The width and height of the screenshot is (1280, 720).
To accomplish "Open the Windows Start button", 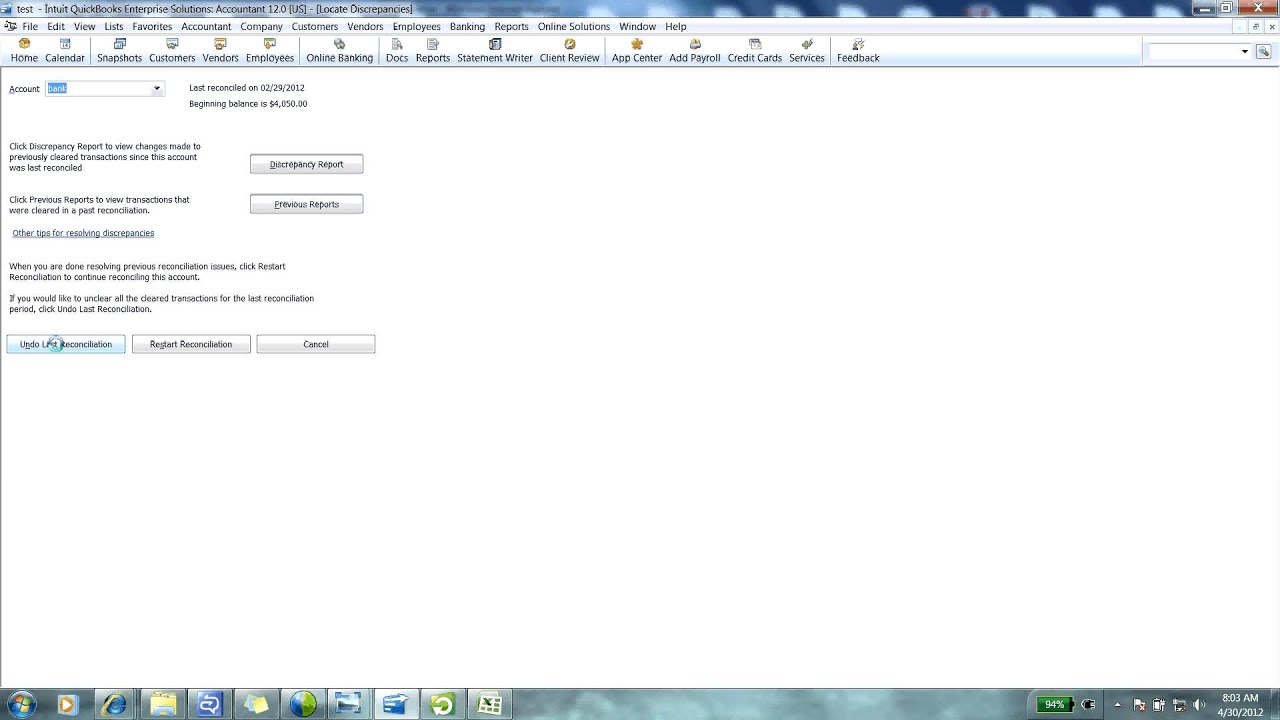I will (21, 704).
